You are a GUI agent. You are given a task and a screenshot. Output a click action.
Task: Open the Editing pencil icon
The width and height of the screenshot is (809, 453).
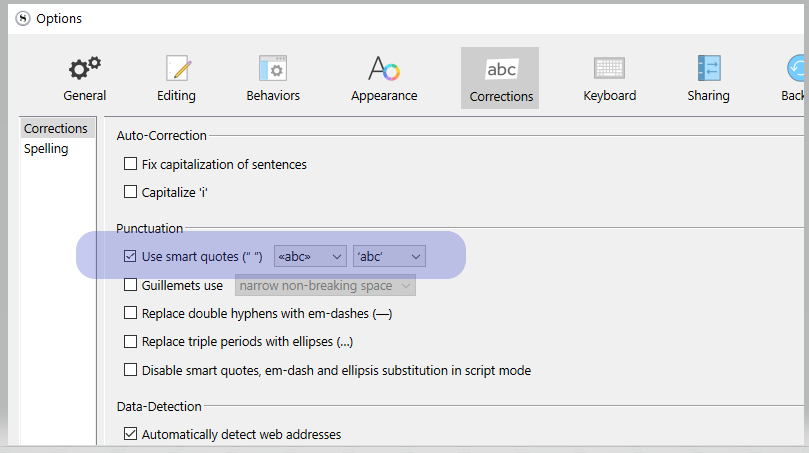(x=178, y=68)
